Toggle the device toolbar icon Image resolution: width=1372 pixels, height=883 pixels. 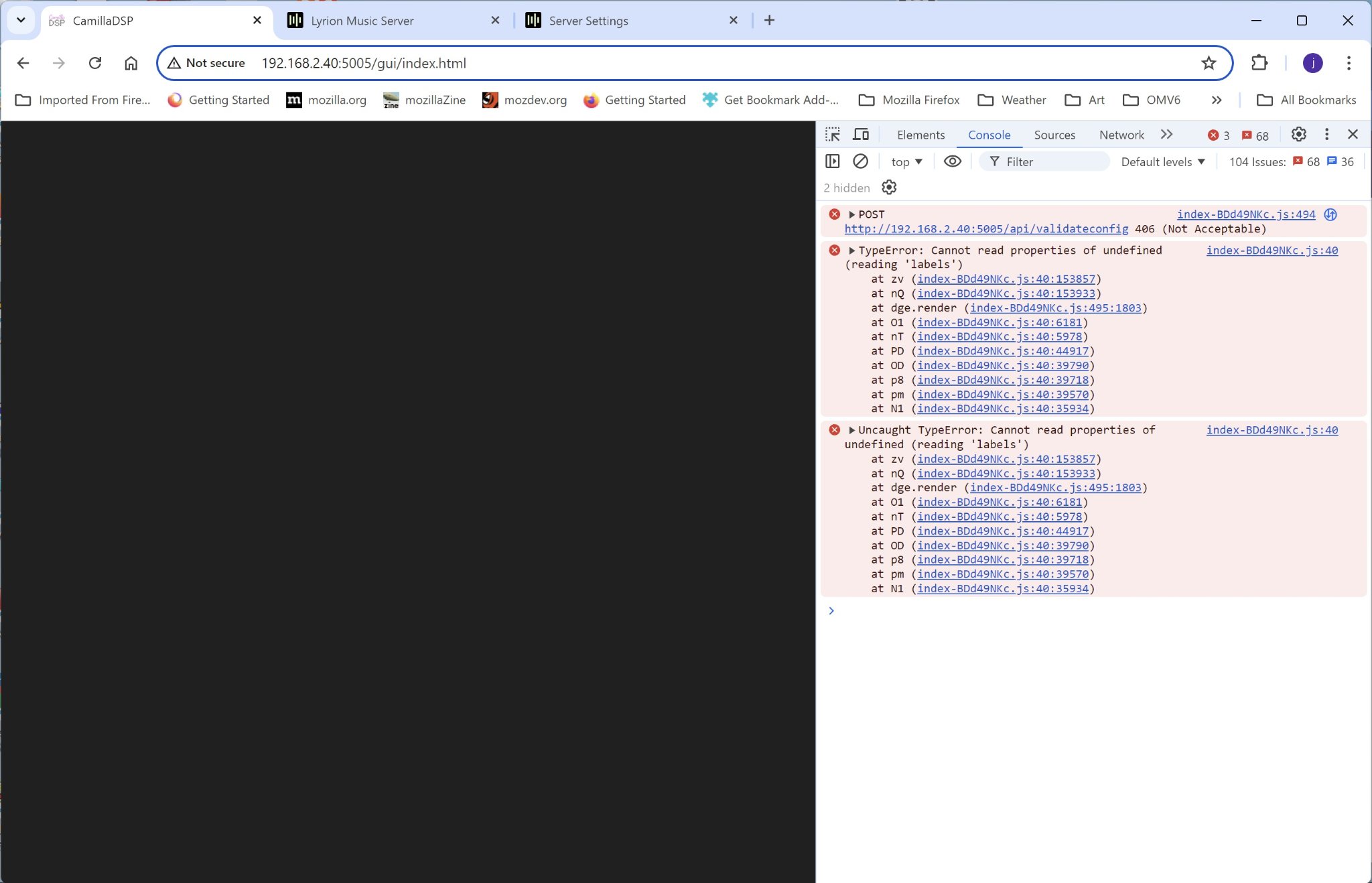tap(861, 135)
